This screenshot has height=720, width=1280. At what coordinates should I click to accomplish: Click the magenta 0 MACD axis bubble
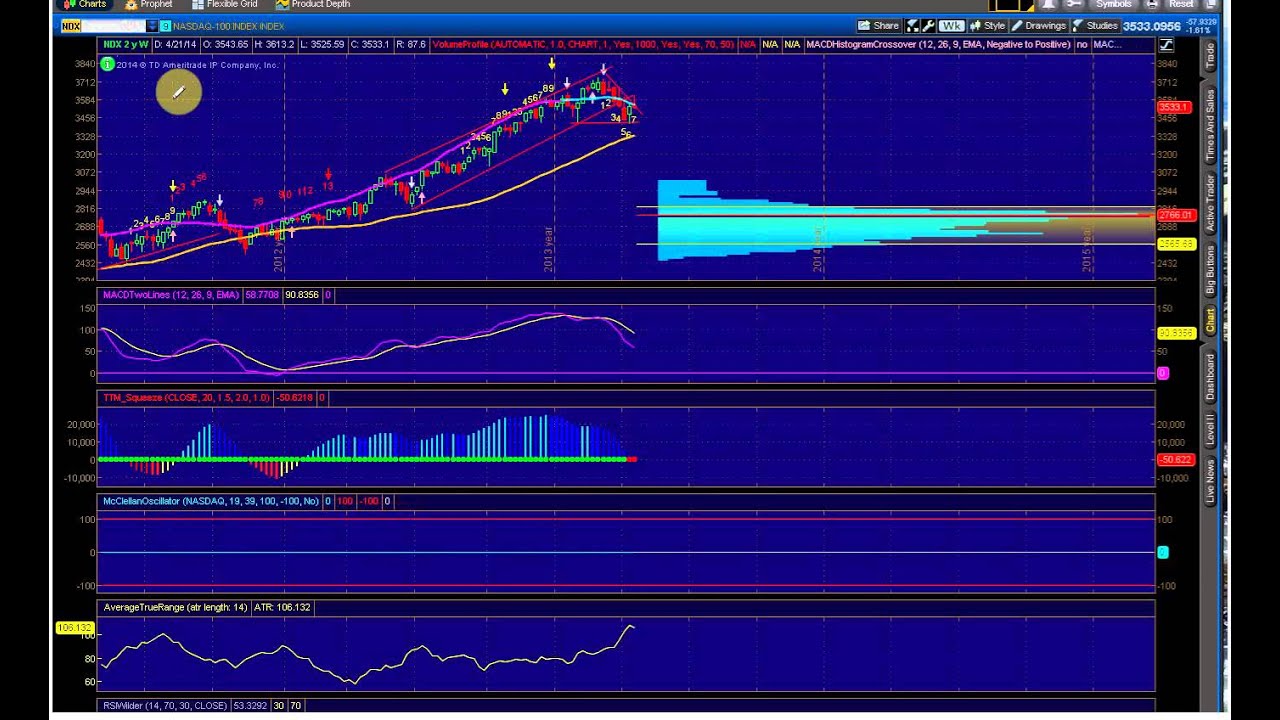[1162, 374]
